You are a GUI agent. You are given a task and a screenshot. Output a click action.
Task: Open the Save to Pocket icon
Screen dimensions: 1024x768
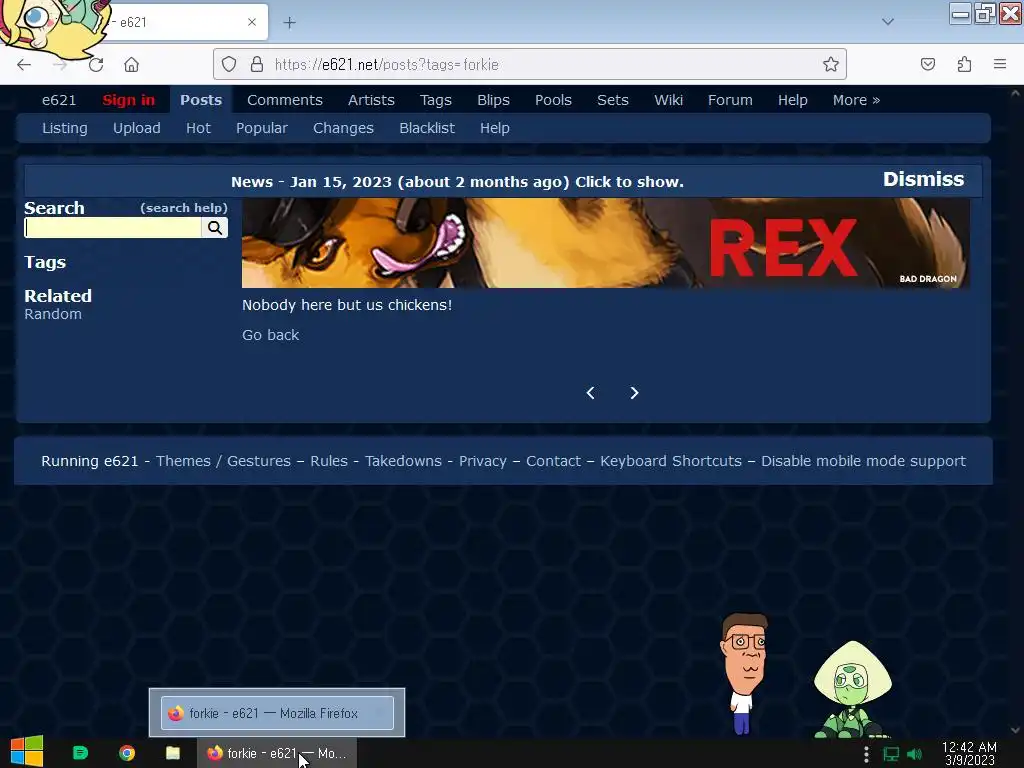pos(928,64)
